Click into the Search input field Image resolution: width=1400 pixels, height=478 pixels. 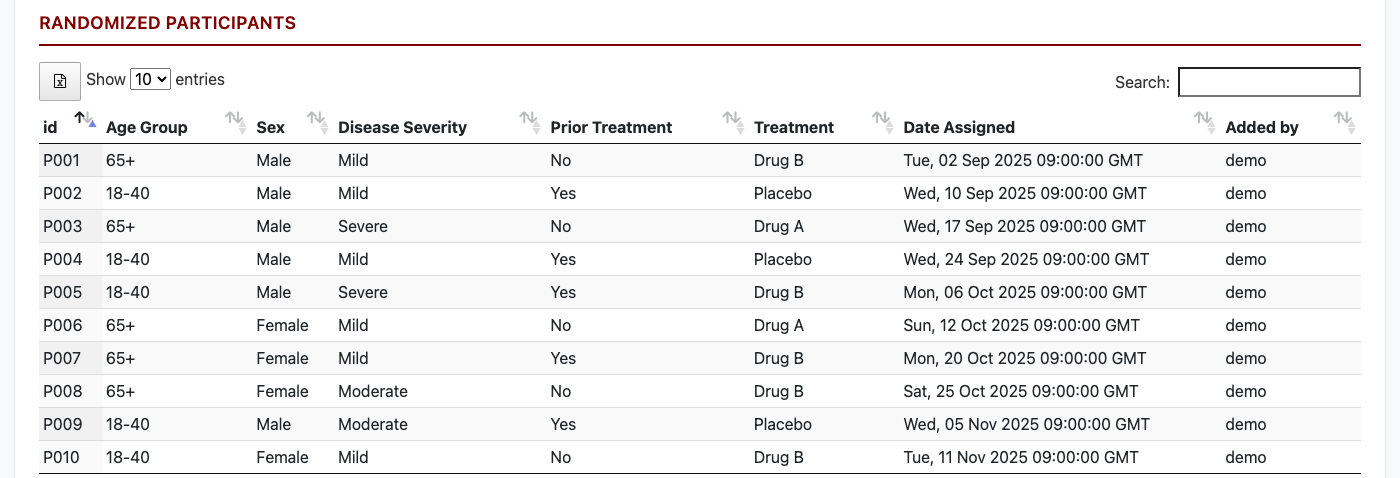point(1269,82)
